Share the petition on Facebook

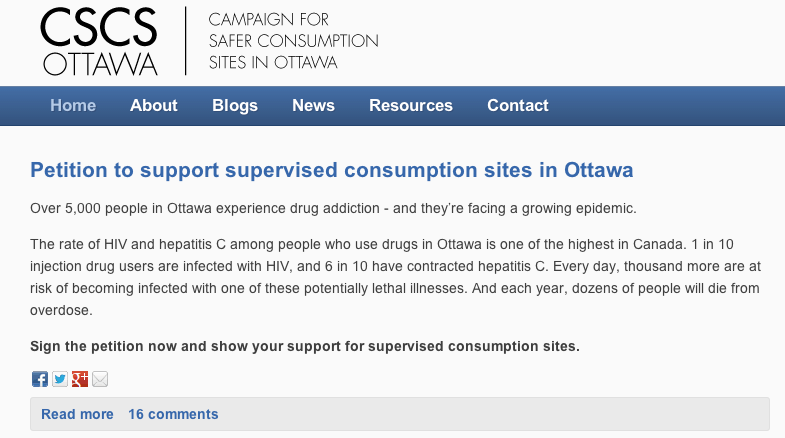point(40,379)
